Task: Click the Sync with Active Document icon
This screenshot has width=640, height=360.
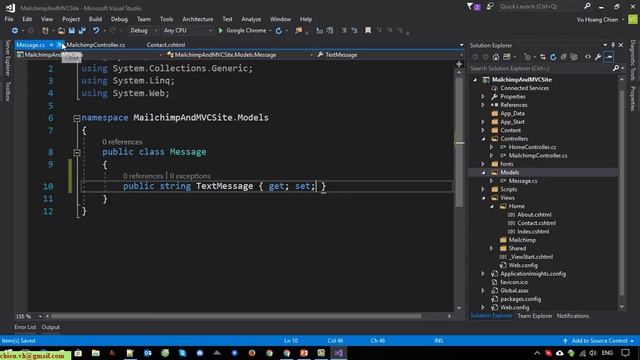Action: 542,57
